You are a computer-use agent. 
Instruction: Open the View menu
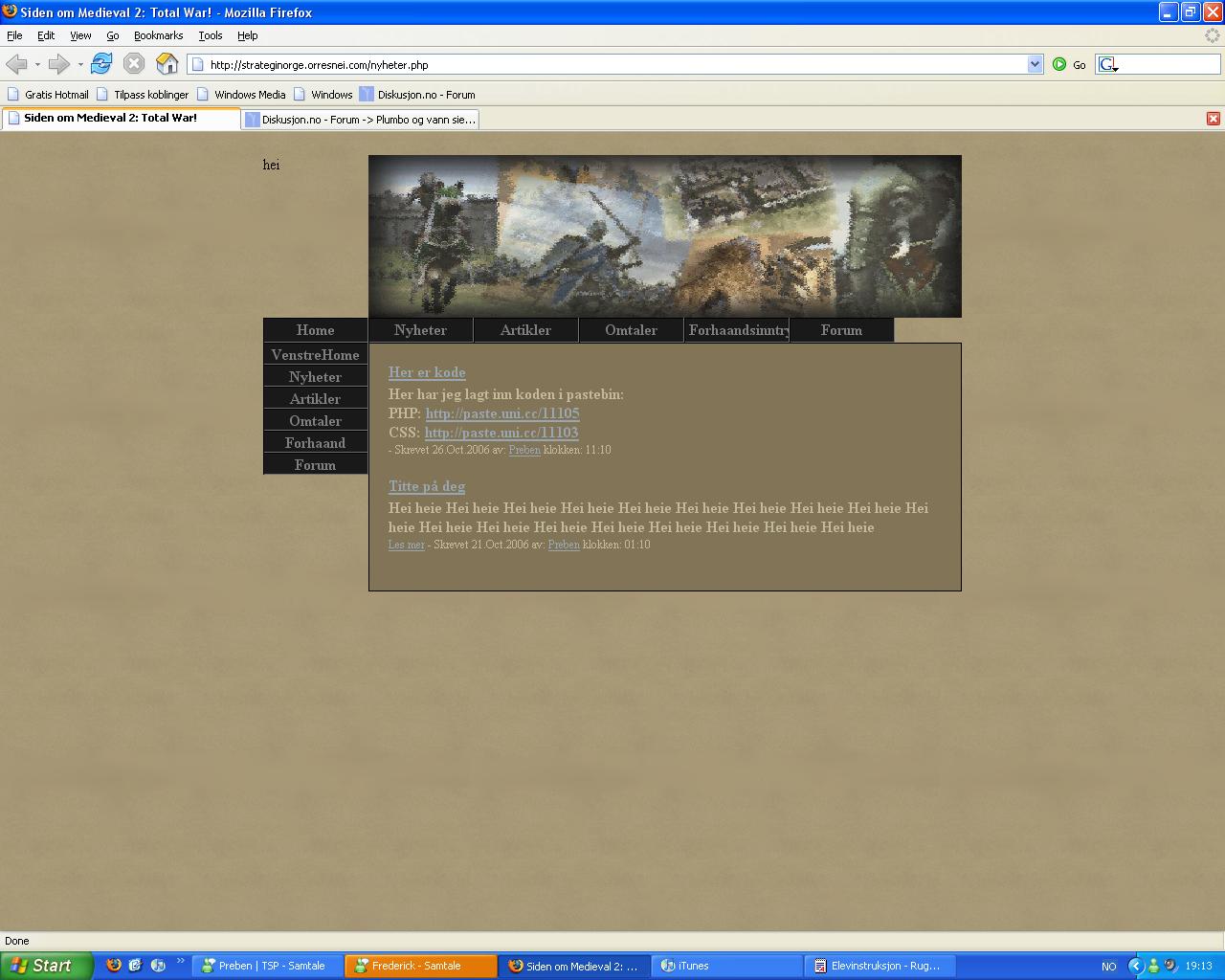click(80, 35)
